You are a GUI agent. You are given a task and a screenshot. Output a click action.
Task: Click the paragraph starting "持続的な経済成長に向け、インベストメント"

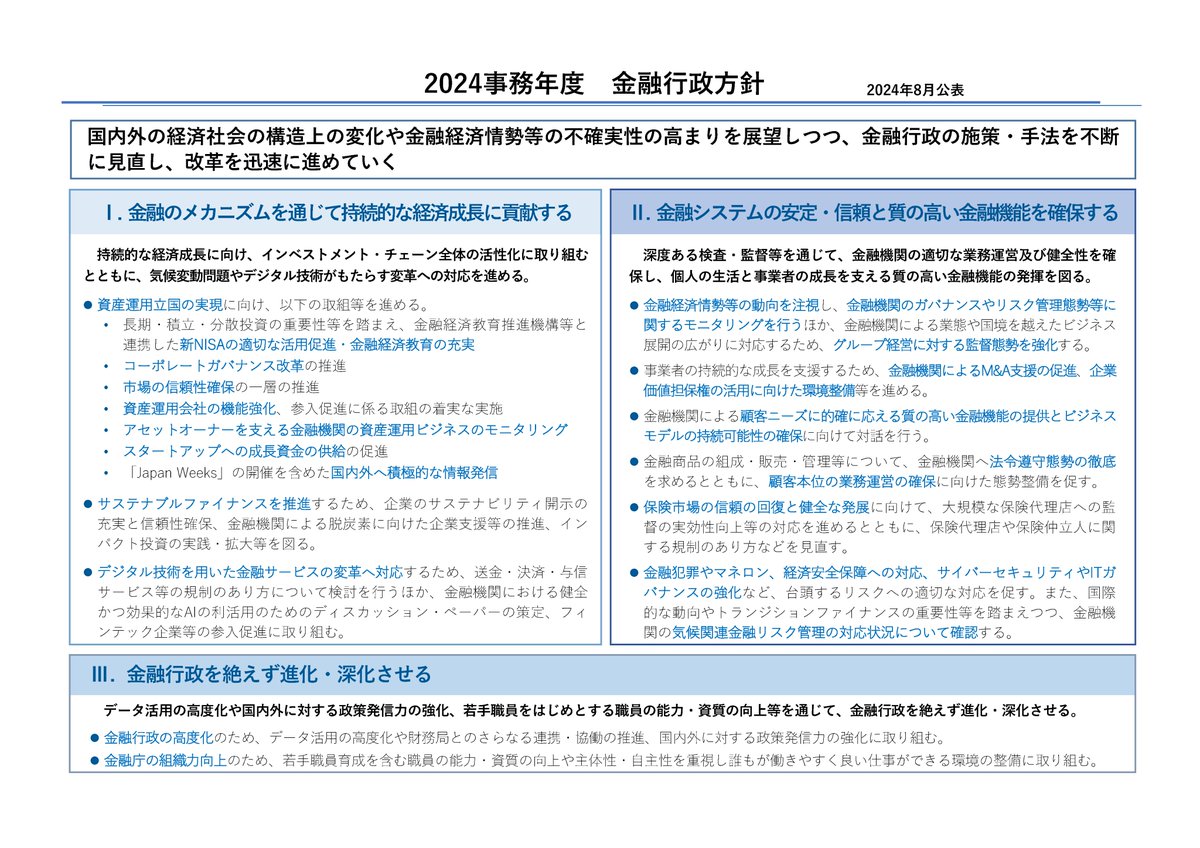[x=336, y=264]
